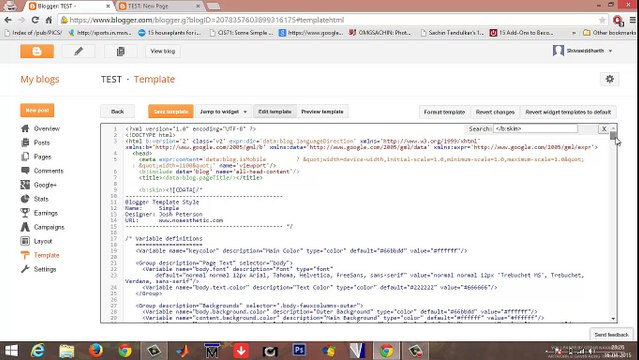Open Internet Explorer from the taskbar

coord(38,351)
